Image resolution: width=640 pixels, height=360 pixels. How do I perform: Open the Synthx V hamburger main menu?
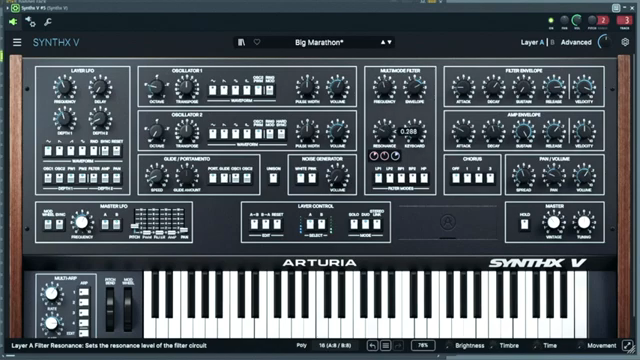tap(17, 42)
